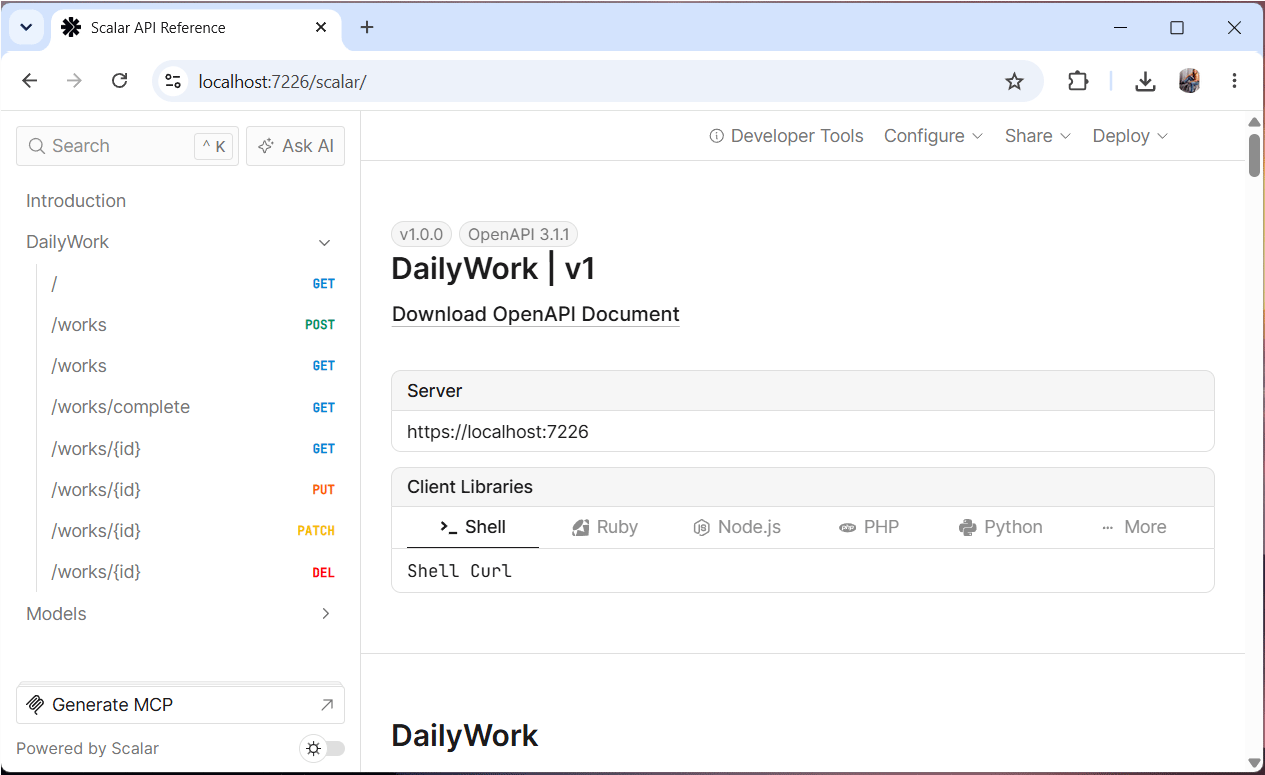Select the Shell client library tab
Viewport: 1265px width, 775px height.
point(473,527)
